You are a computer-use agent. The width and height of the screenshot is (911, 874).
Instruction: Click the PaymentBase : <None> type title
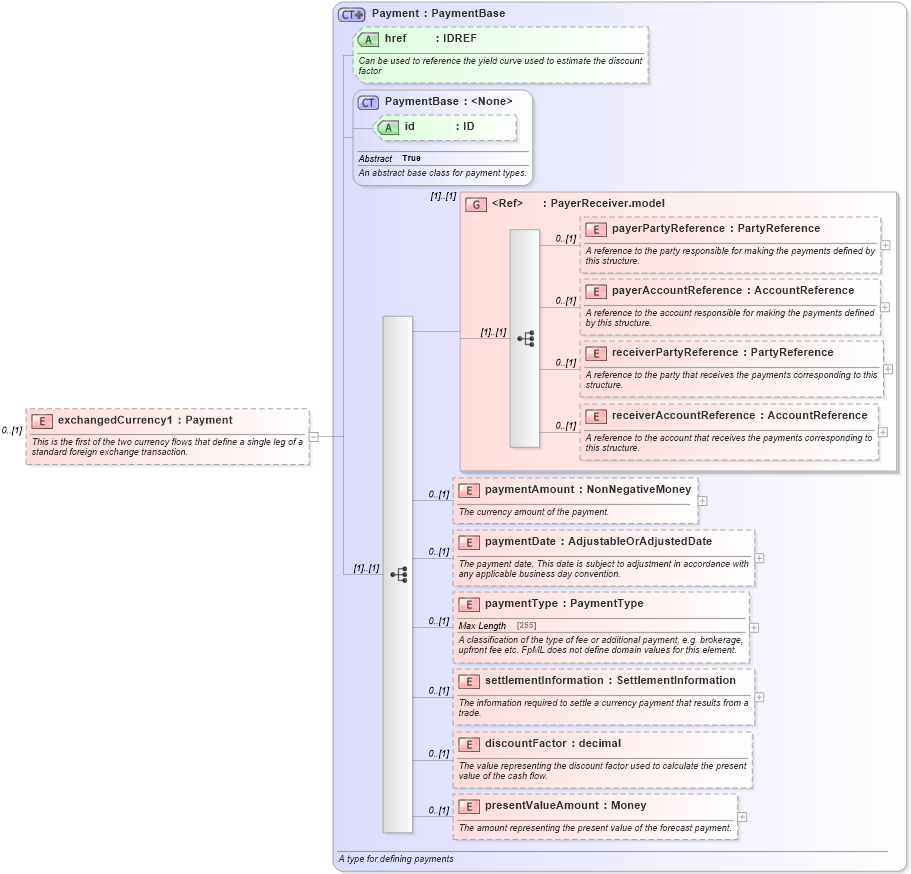(449, 101)
